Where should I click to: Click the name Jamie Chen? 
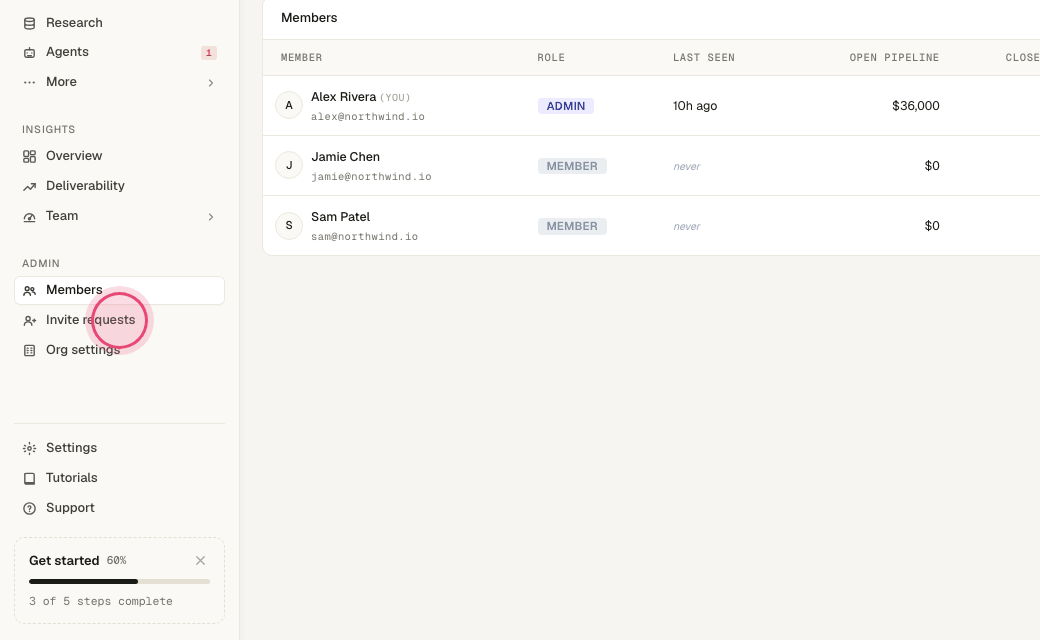(x=346, y=157)
